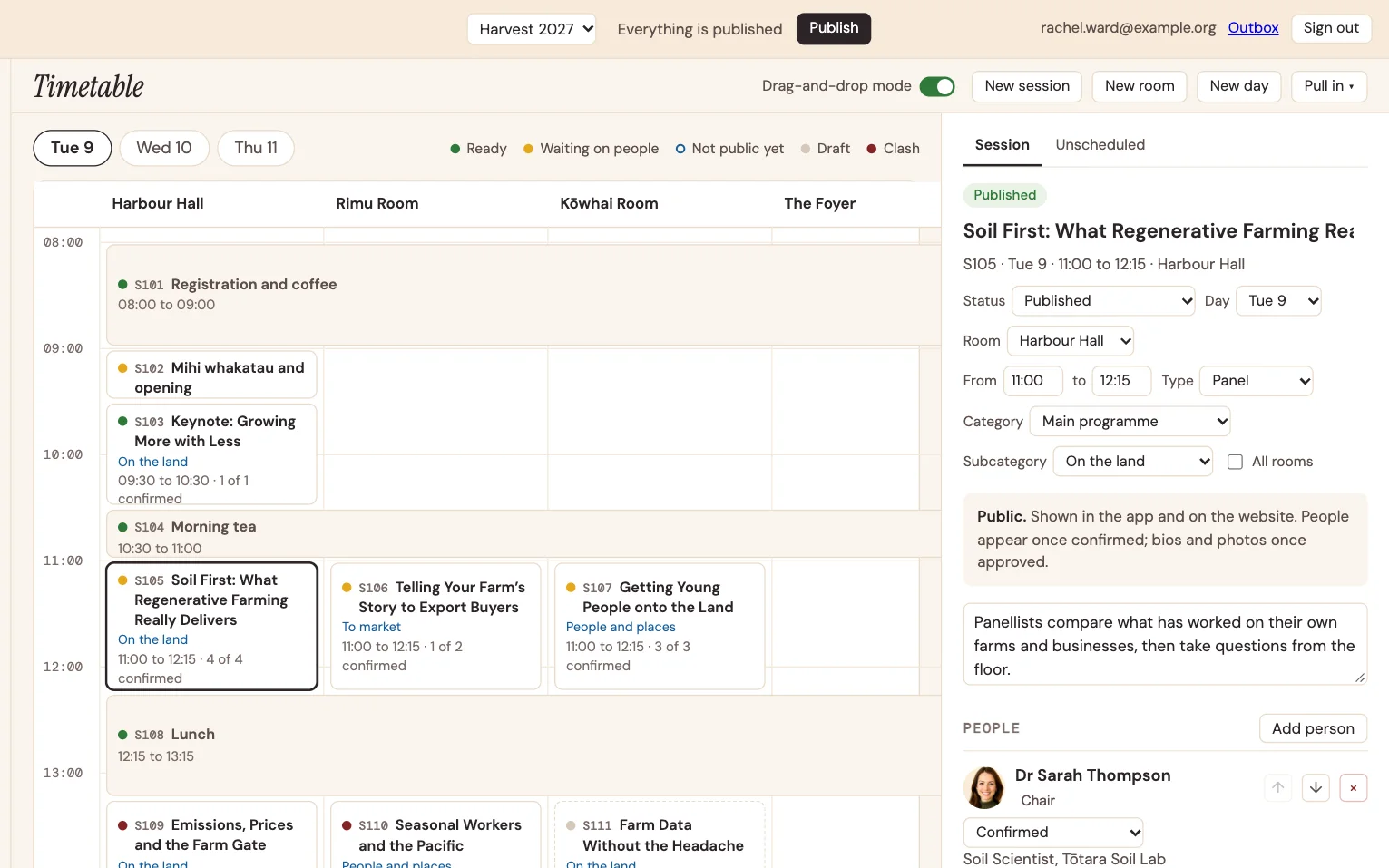The width and height of the screenshot is (1389, 868).
Task: Open the Outbox link
Action: click(x=1253, y=28)
